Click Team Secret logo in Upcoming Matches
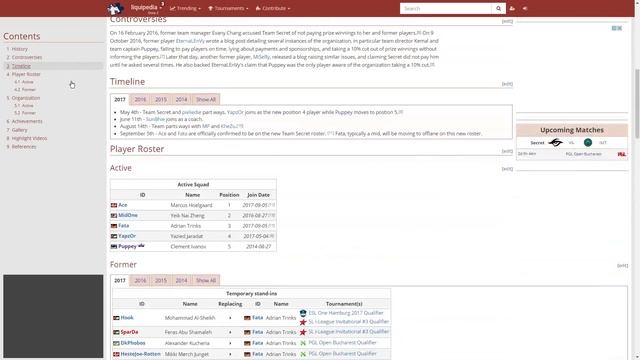The width and height of the screenshot is (640, 360). [556, 142]
